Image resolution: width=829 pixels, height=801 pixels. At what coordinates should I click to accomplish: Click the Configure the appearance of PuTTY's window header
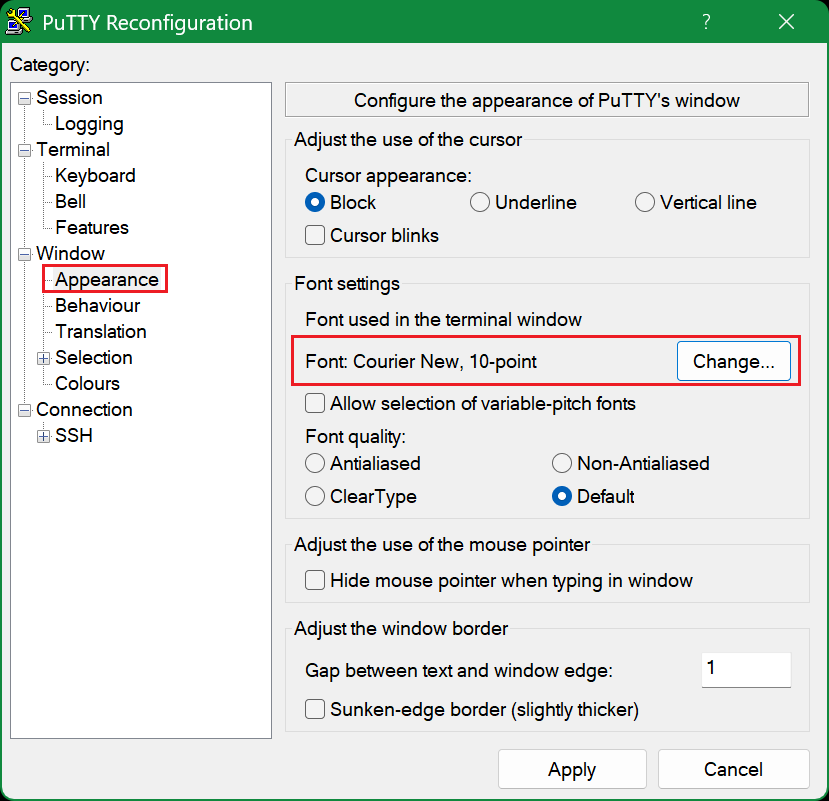tap(547, 100)
